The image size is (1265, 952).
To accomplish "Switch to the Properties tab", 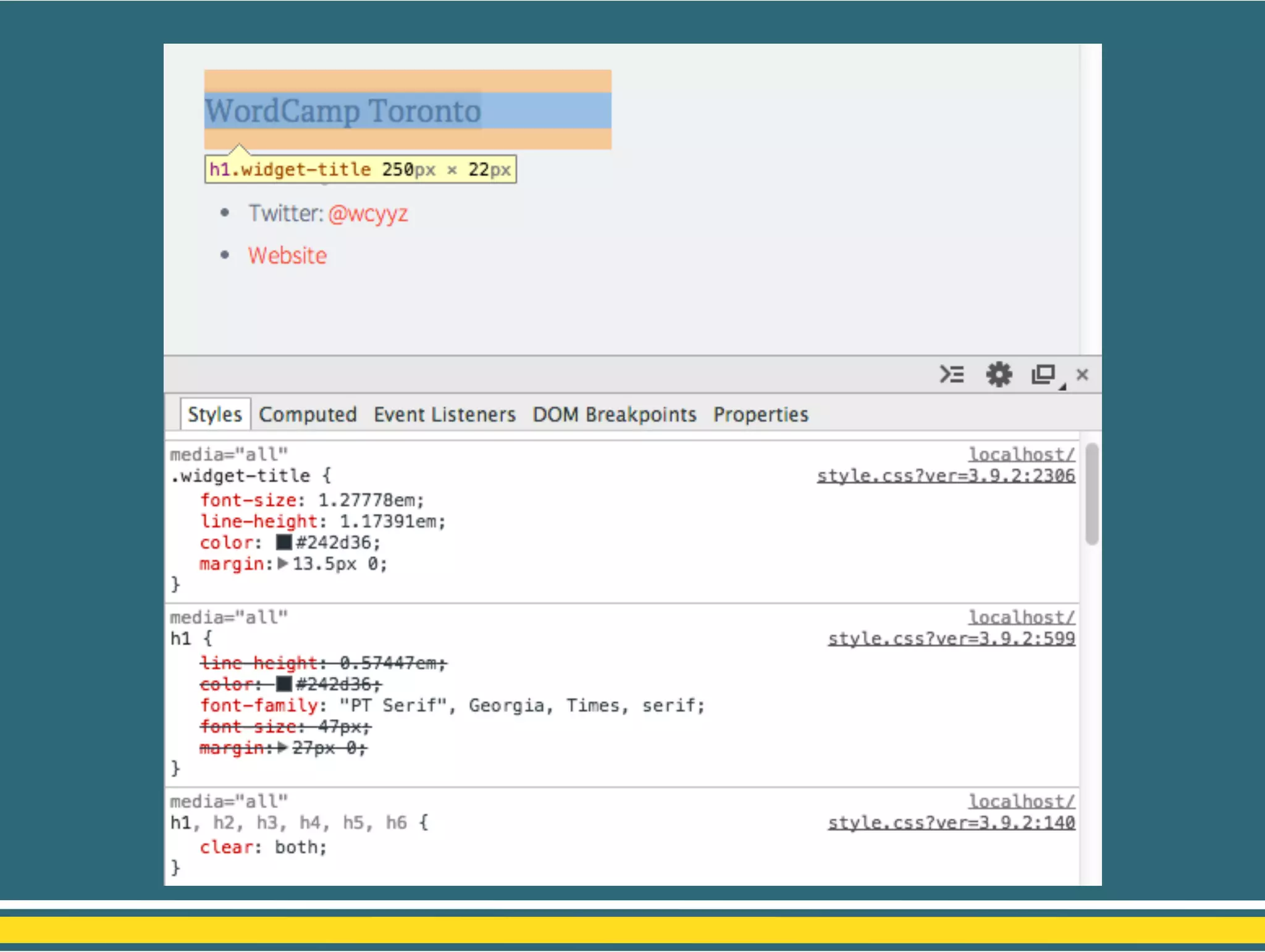I will click(761, 415).
